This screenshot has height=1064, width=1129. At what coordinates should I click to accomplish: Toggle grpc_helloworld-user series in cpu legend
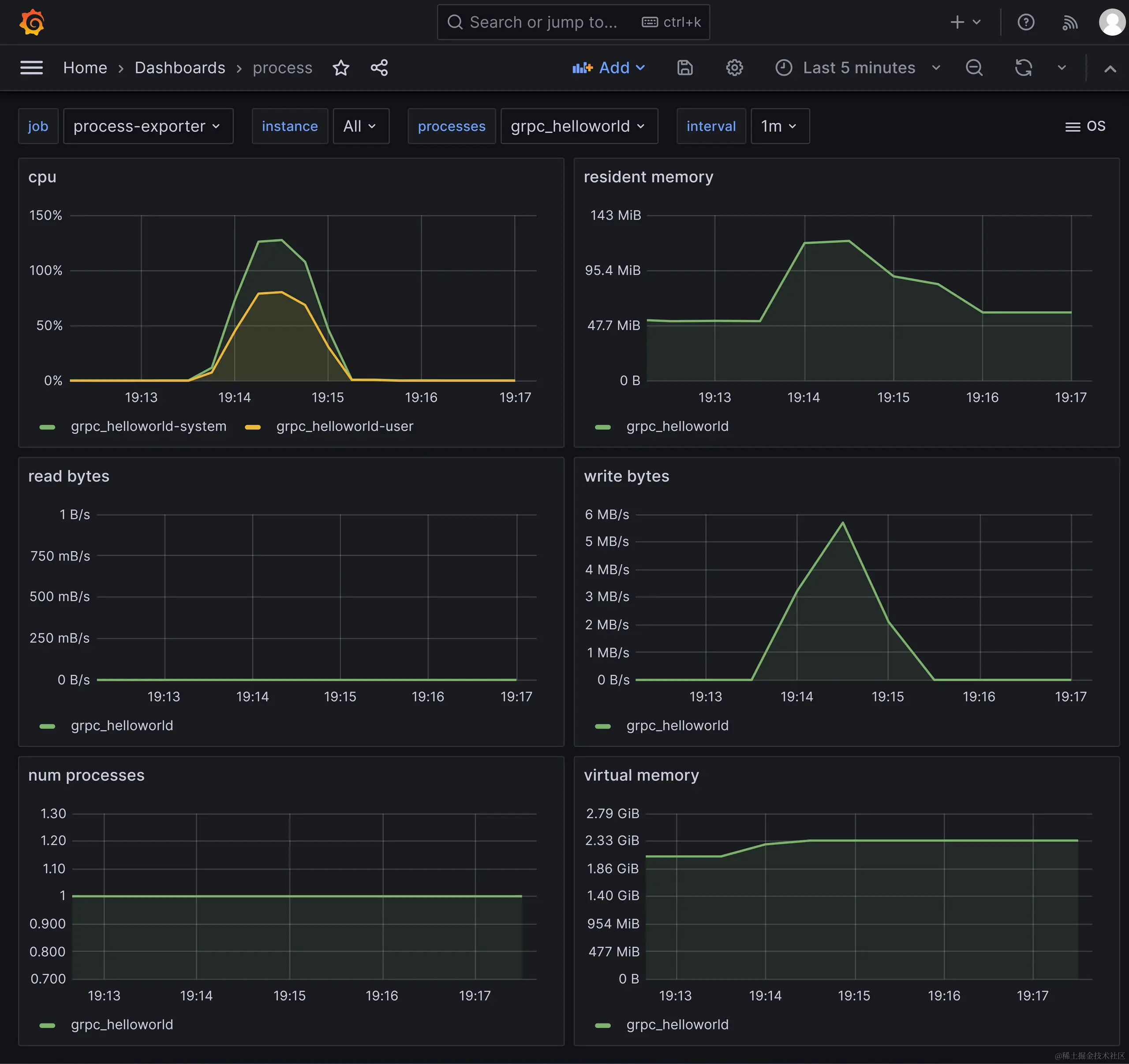tap(344, 426)
